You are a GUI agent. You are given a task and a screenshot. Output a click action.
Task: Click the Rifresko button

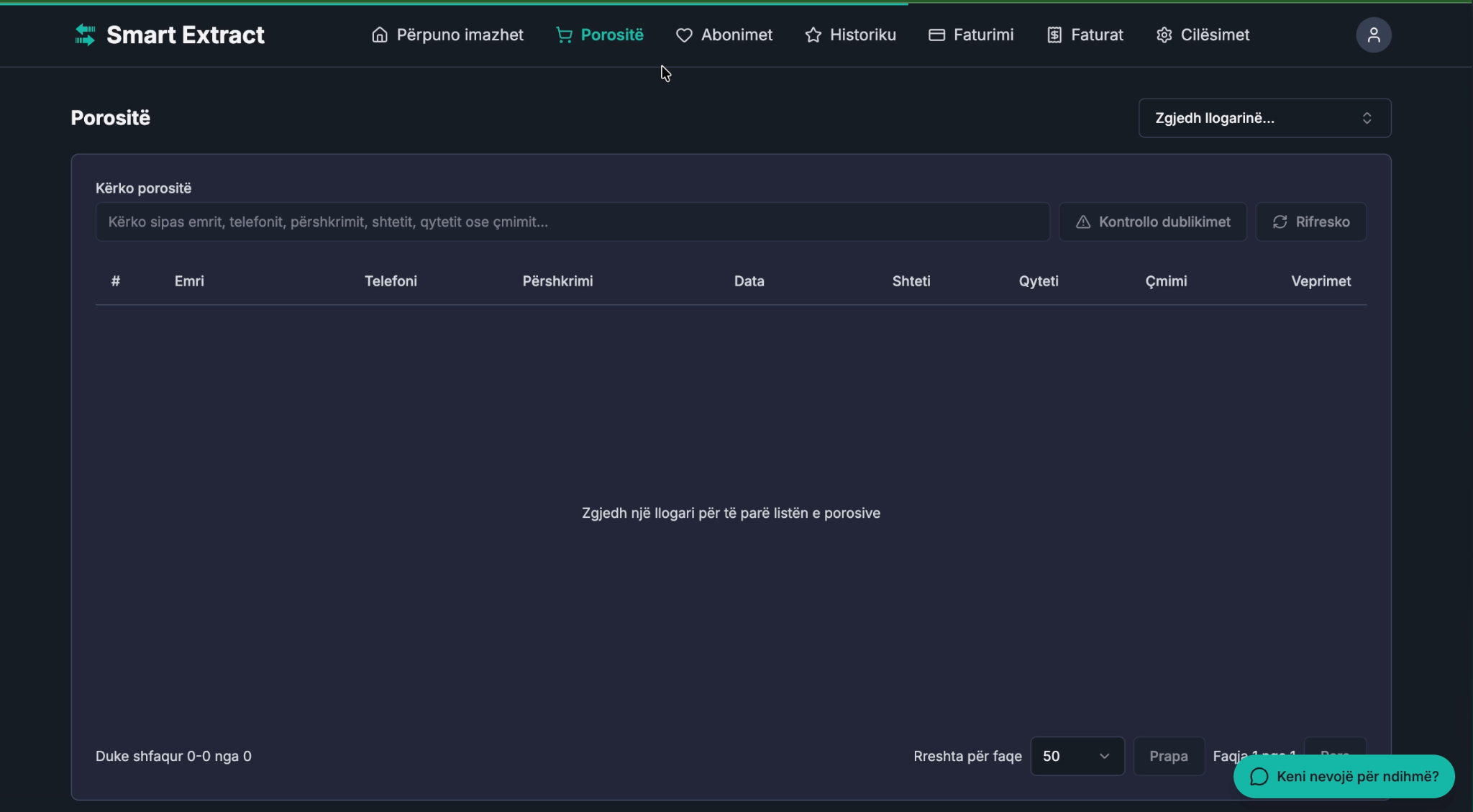coord(1310,222)
